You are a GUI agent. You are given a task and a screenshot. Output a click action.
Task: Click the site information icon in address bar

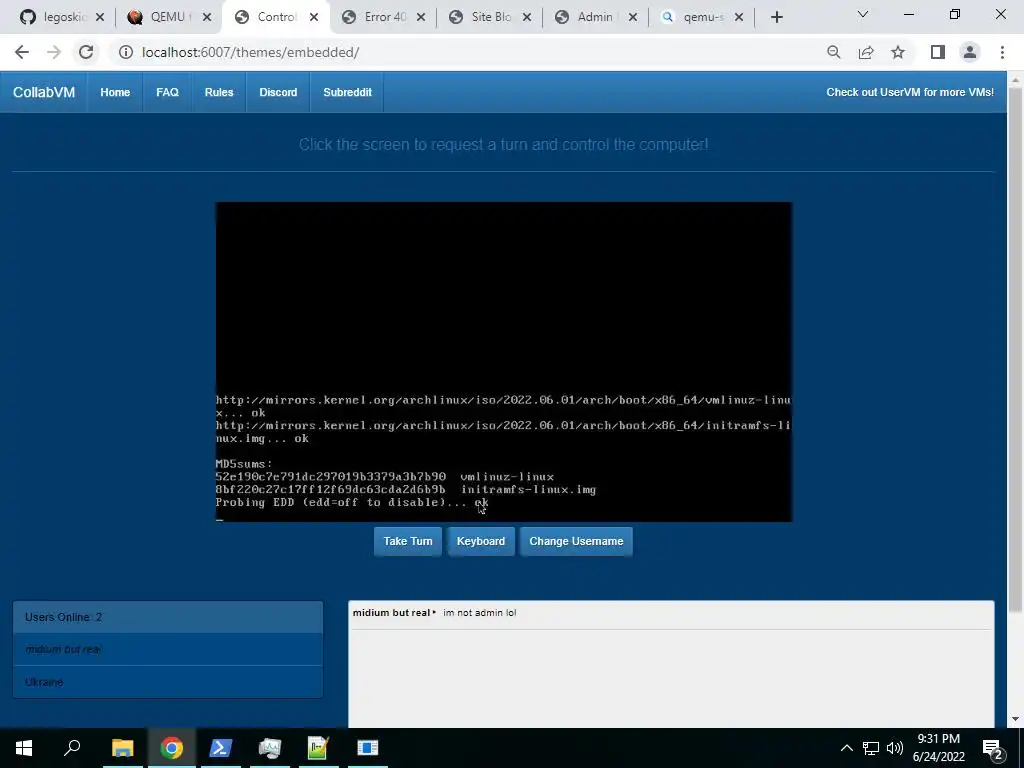(x=125, y=52)
